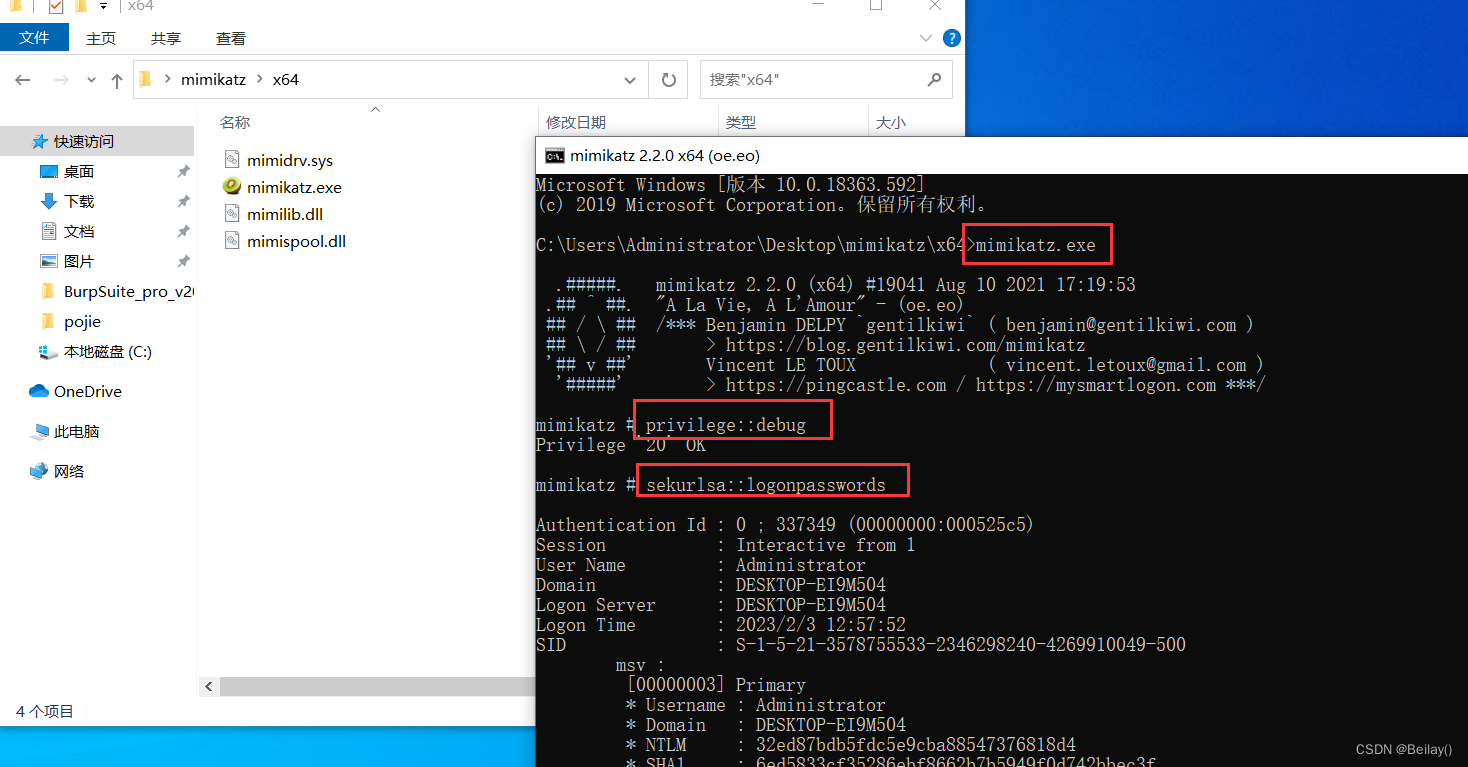Click the 此电脑 computer icon

coord(40,431)
